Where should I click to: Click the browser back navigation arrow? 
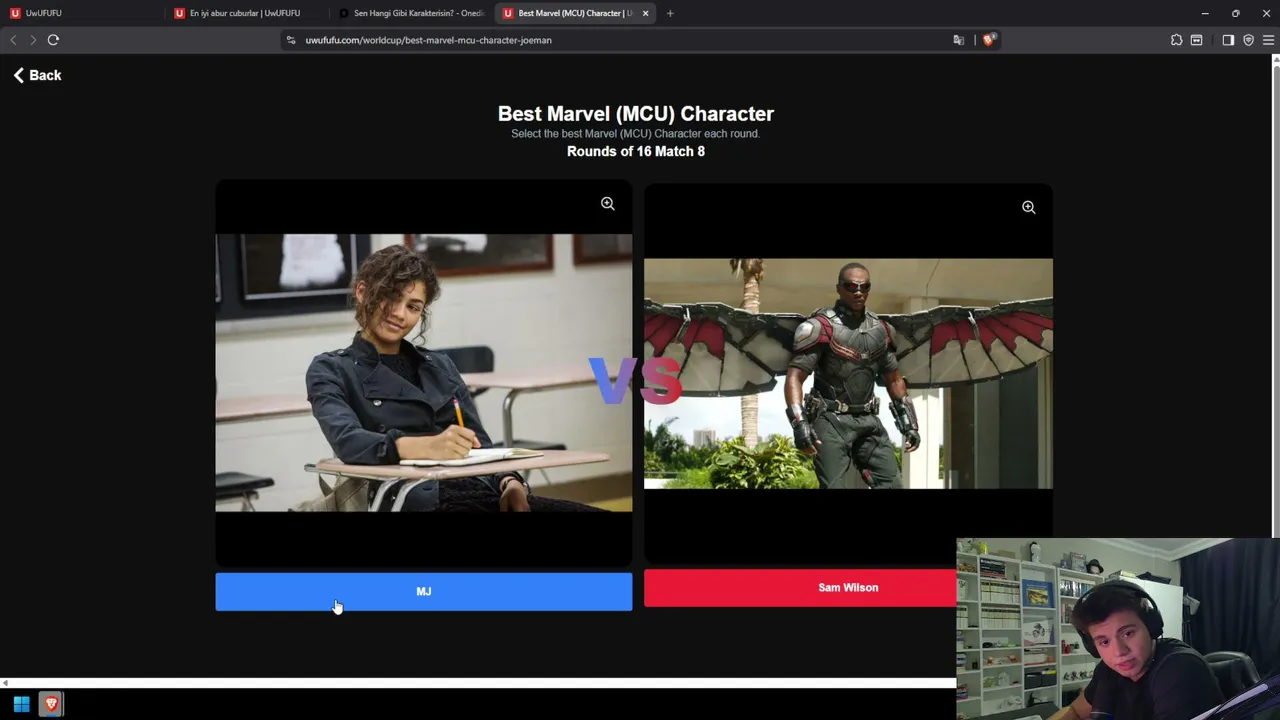[13, 40]
